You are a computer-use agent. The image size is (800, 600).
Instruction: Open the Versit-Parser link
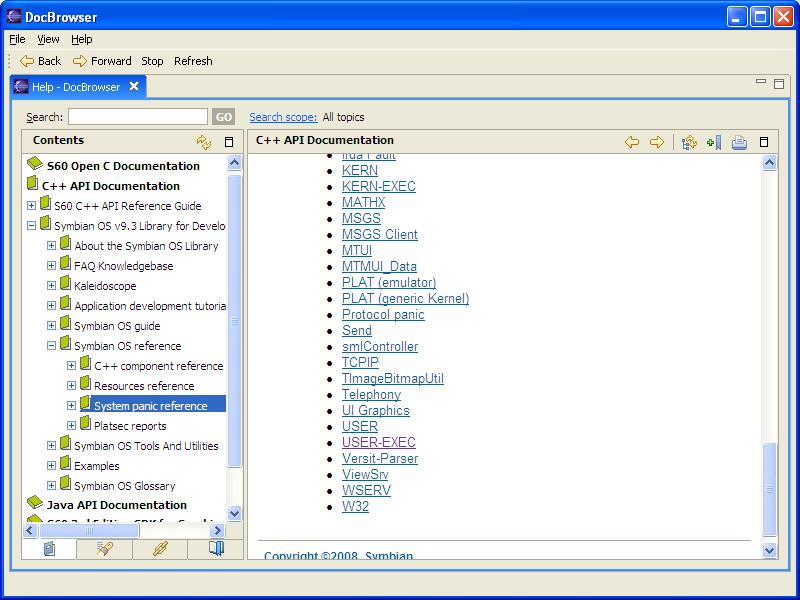pos(380,458)
